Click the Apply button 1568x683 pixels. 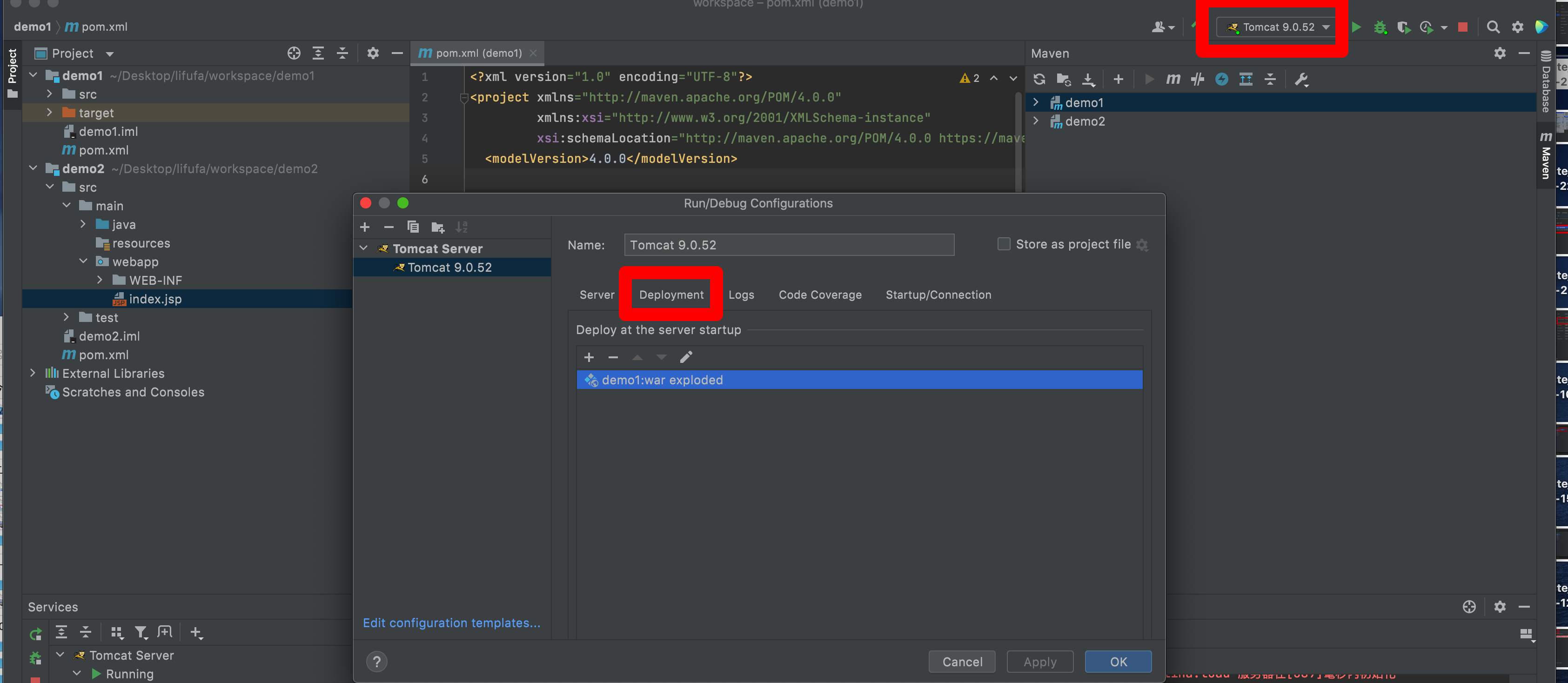(x=1039, y=662)
